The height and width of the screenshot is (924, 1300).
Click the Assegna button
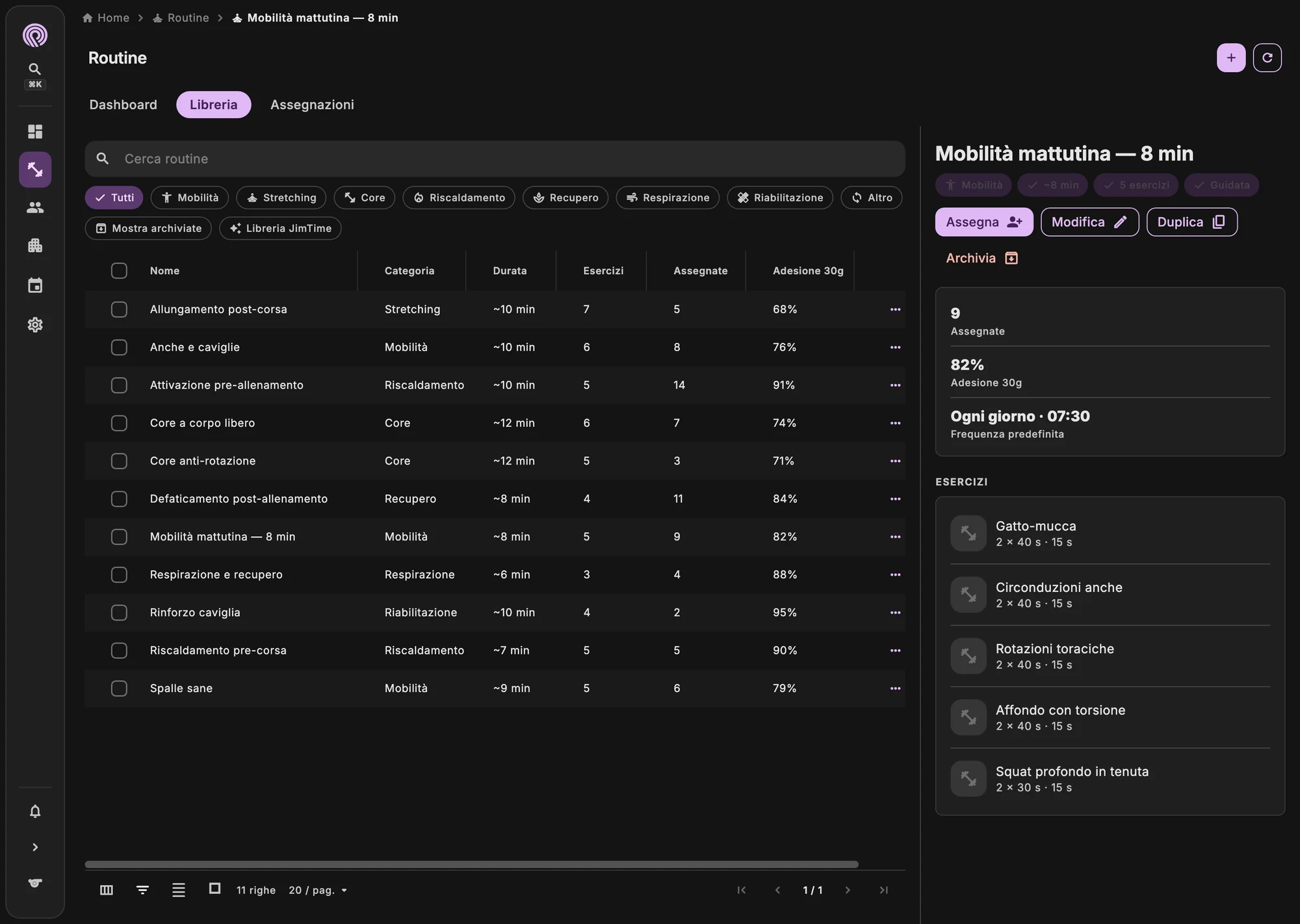[984, 222]
